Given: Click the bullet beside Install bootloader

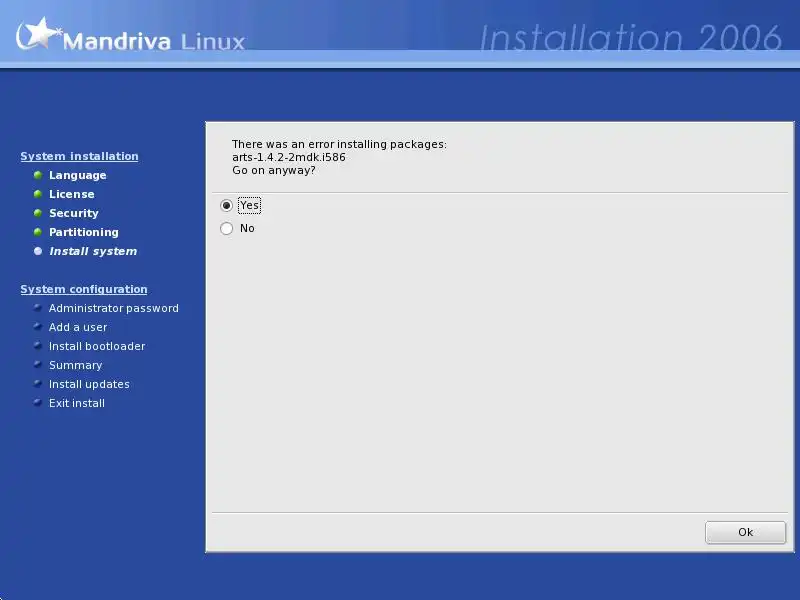Looking at the screenshot, I should pos(37,345).
